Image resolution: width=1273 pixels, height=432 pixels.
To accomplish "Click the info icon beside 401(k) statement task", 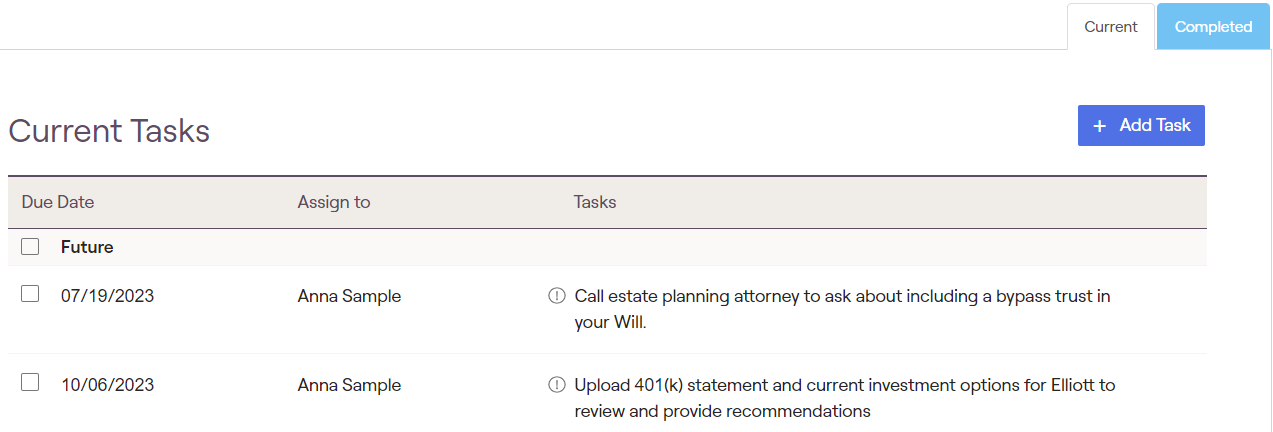I will [x=557, y=385].
